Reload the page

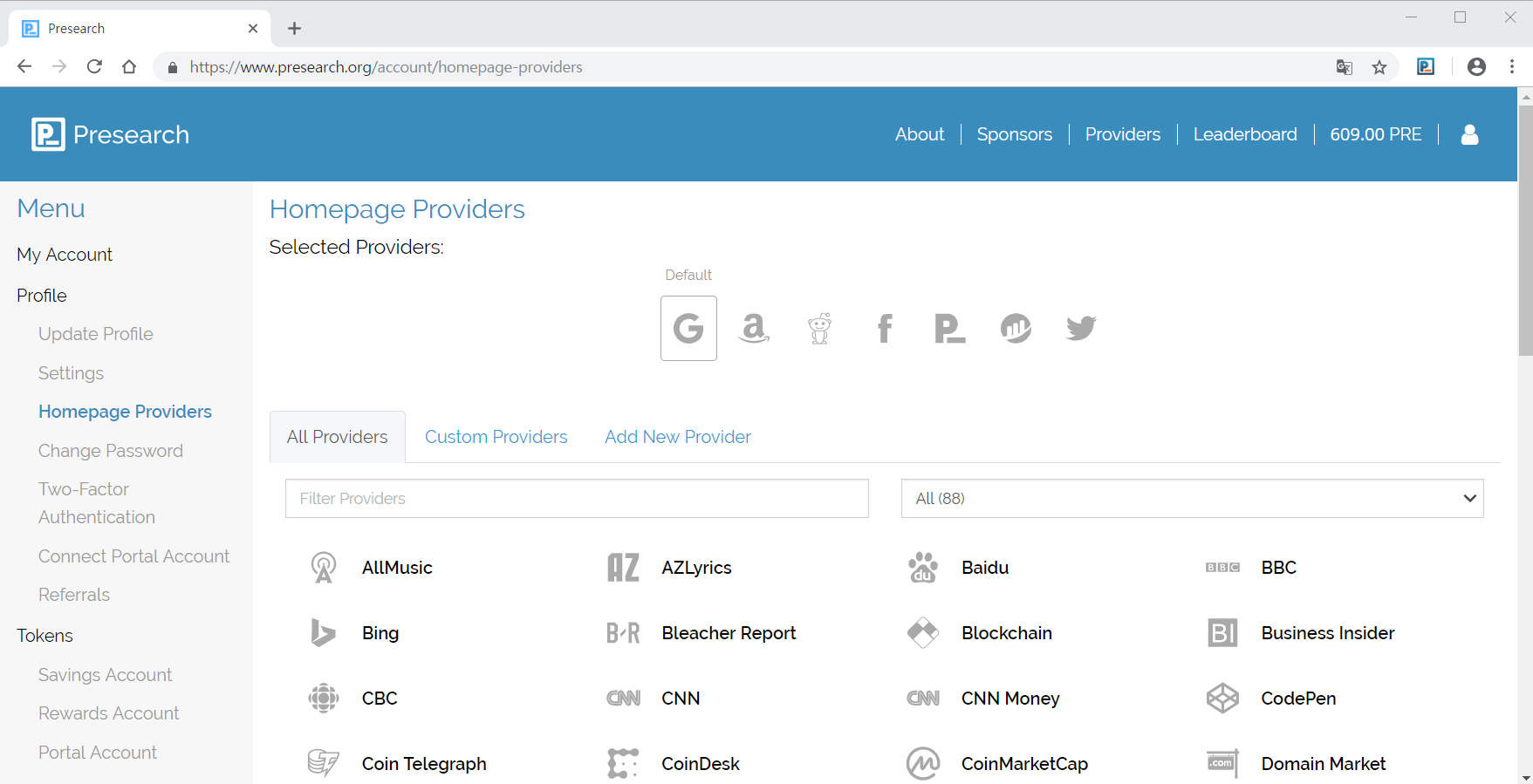[x=94, y=67]
